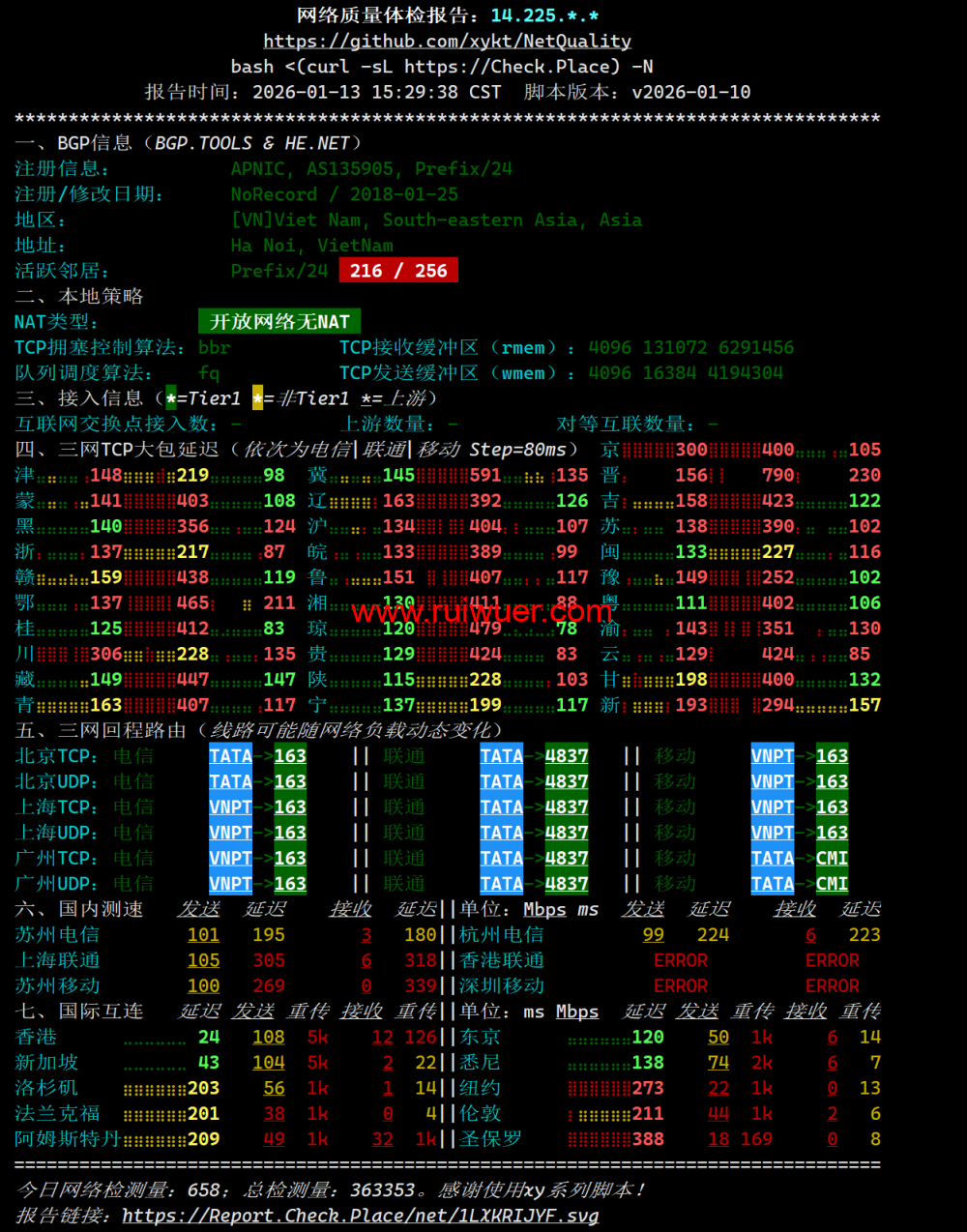This screenshot has height=1232, width=967.
Task: Click the bash curl Check.Place command line
Action: [x=442, y=67]
